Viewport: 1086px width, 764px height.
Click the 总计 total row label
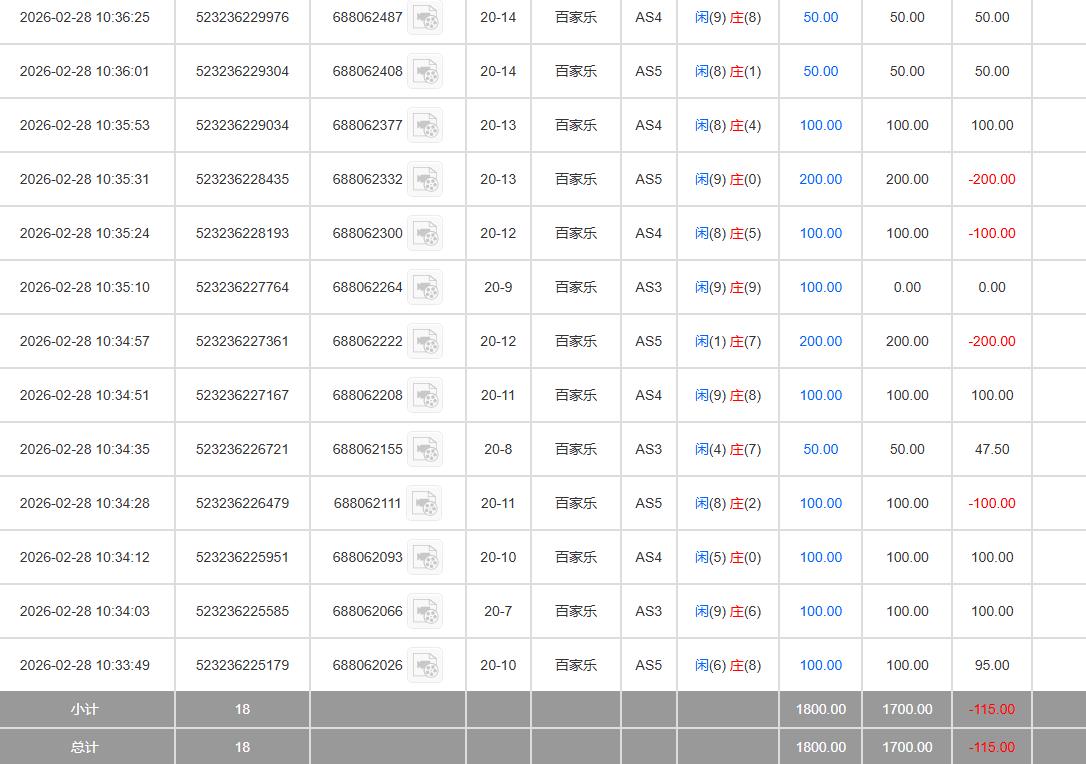(x=85, y=748)
